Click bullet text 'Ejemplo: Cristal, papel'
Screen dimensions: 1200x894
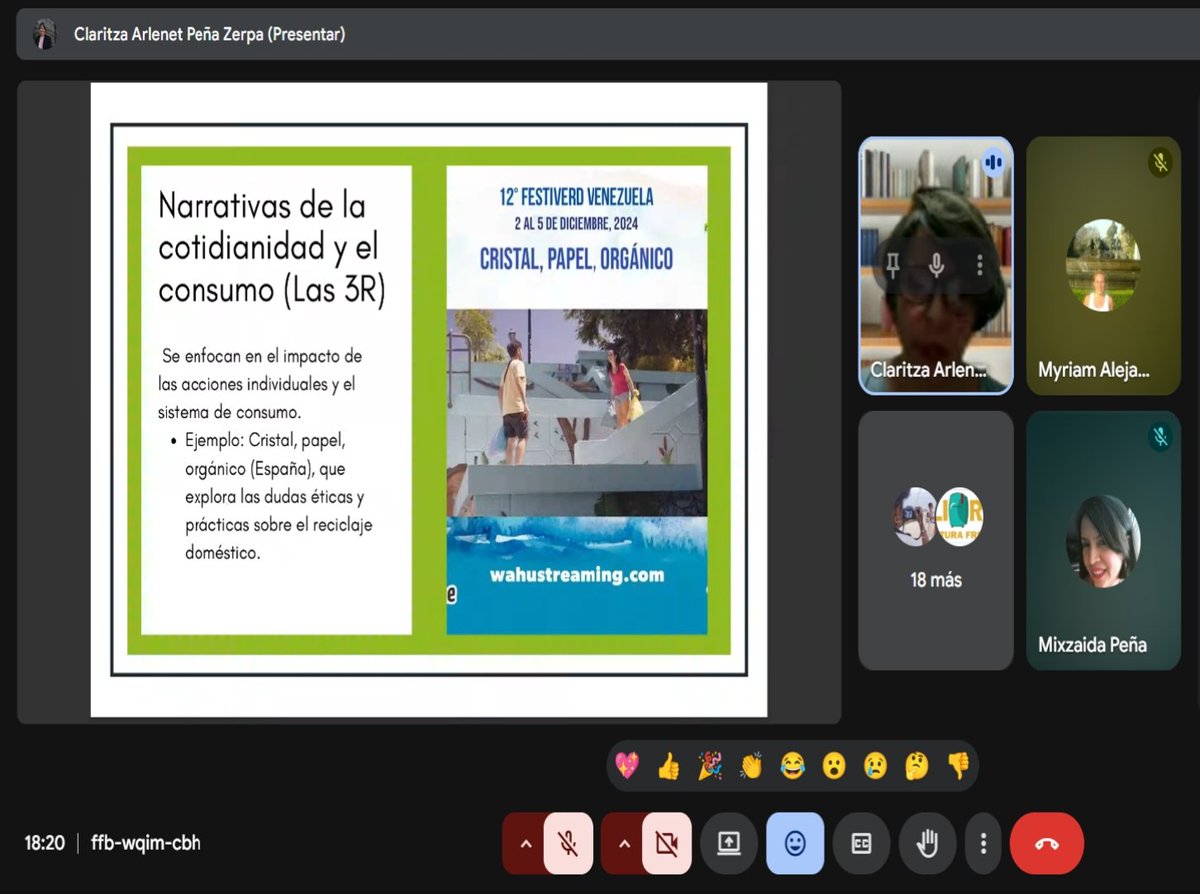tap(265, 440)
